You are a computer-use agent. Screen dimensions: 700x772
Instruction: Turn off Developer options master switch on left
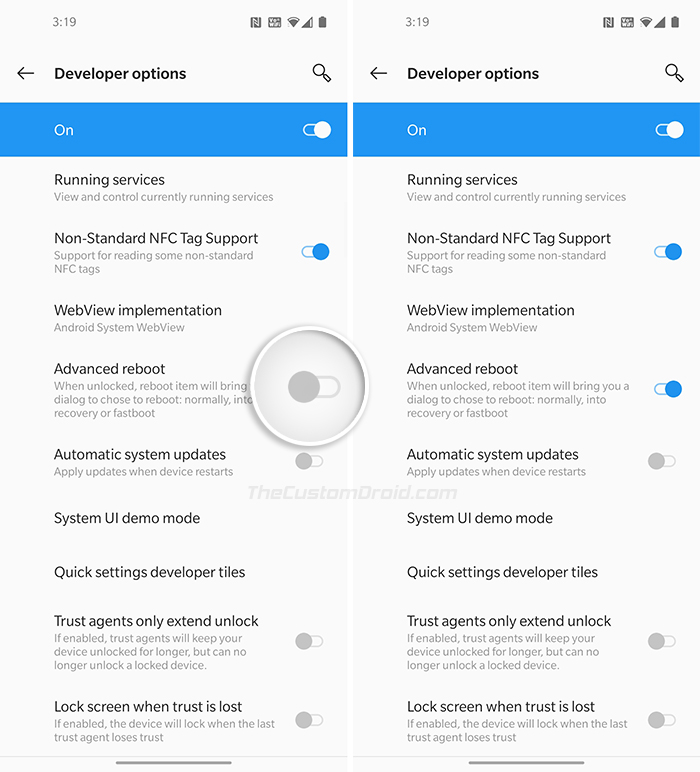317,130
